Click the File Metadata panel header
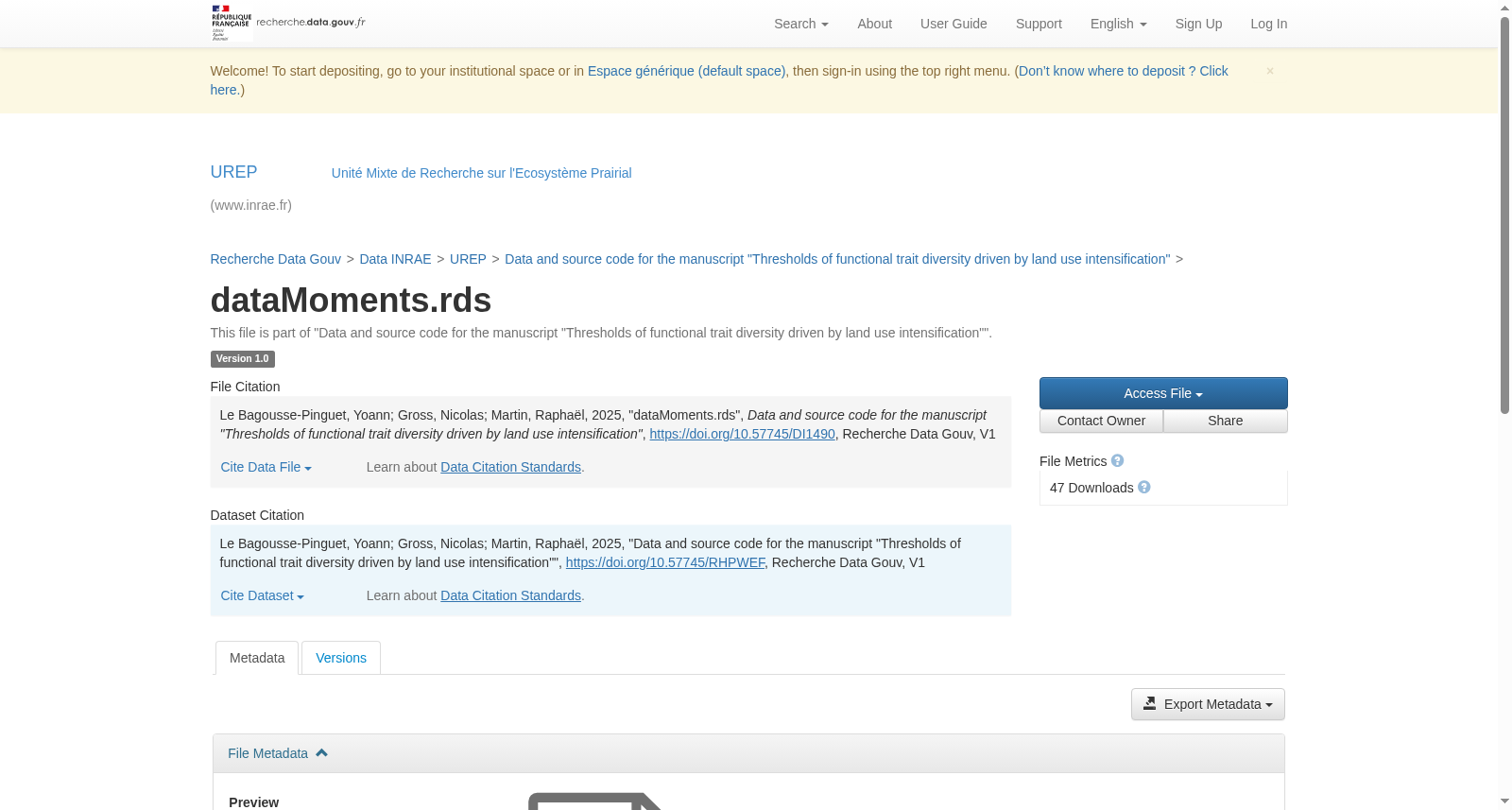The image size is (1512, 810). pos(748,753)
